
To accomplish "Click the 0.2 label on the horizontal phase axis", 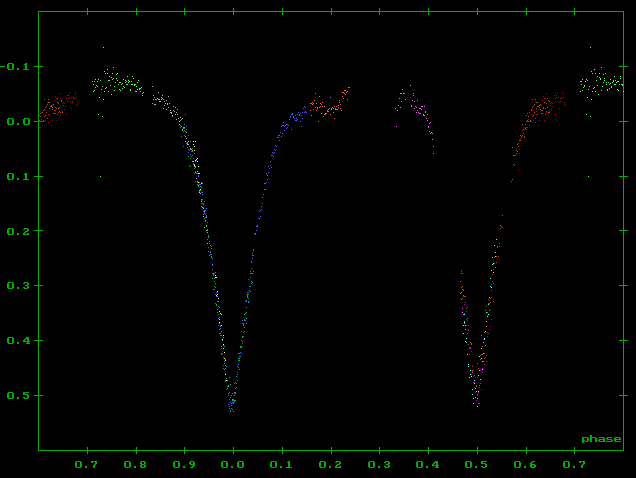I will click(331, 465).
